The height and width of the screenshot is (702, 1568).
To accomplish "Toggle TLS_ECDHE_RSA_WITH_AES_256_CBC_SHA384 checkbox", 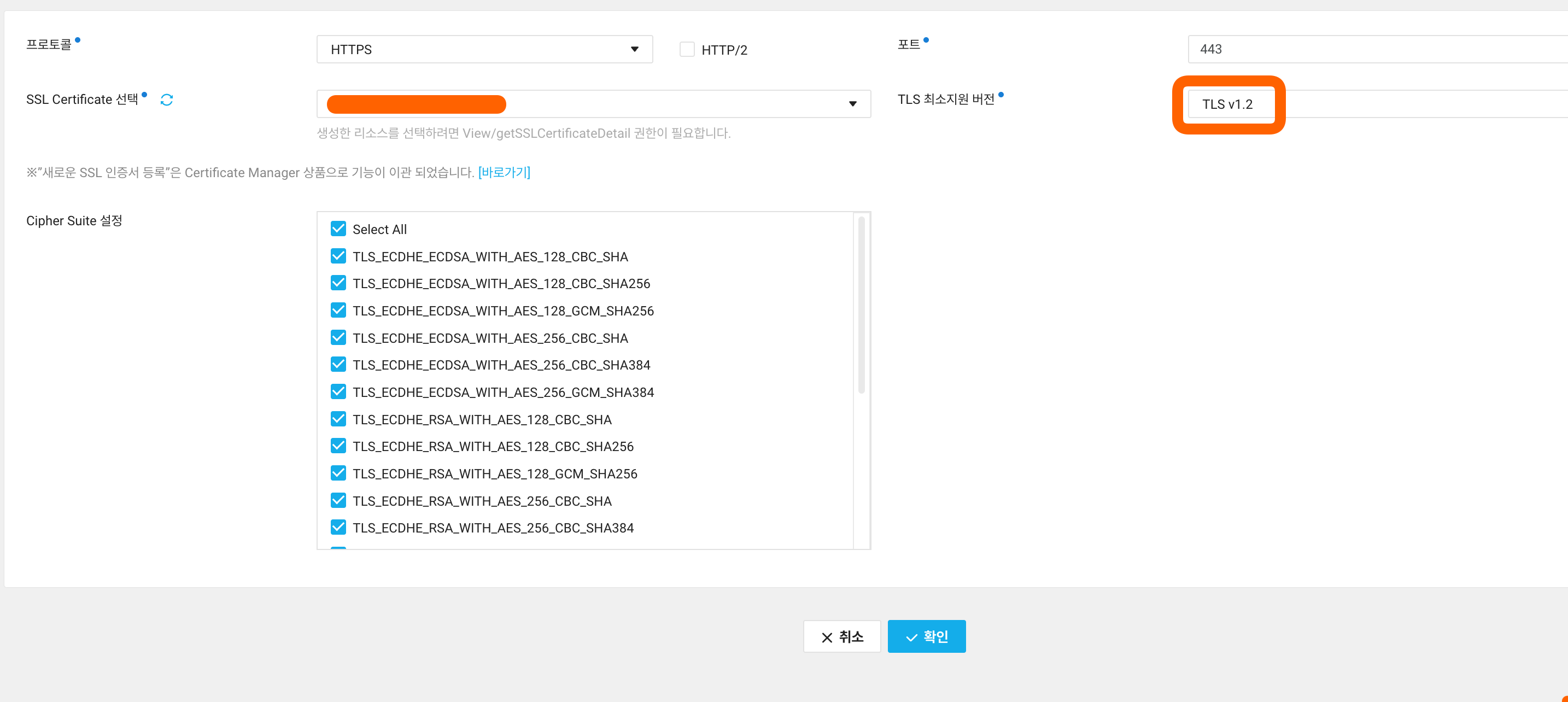I will coord(338,527).
